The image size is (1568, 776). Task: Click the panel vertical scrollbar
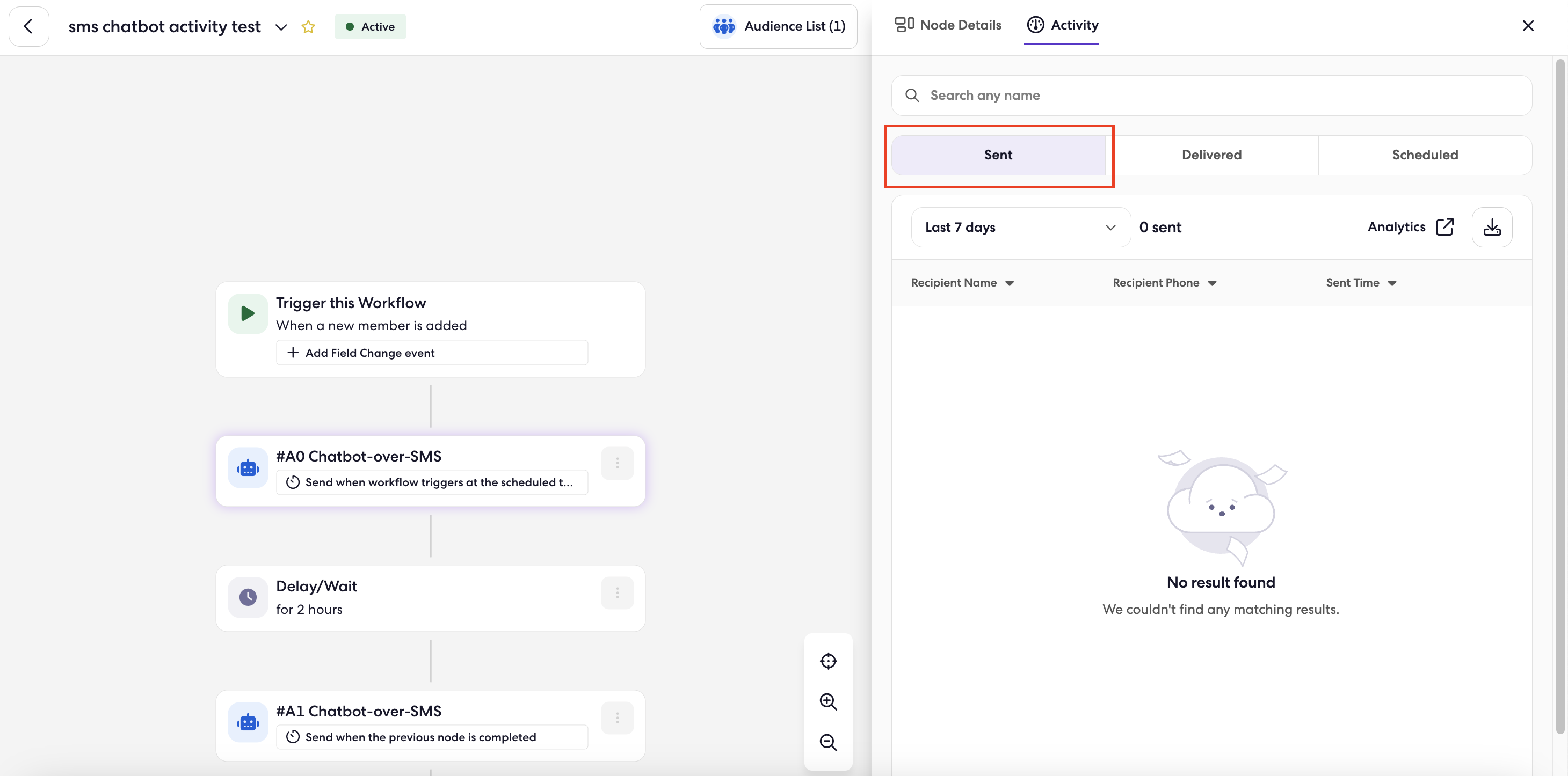click(x=1560, y=397)
